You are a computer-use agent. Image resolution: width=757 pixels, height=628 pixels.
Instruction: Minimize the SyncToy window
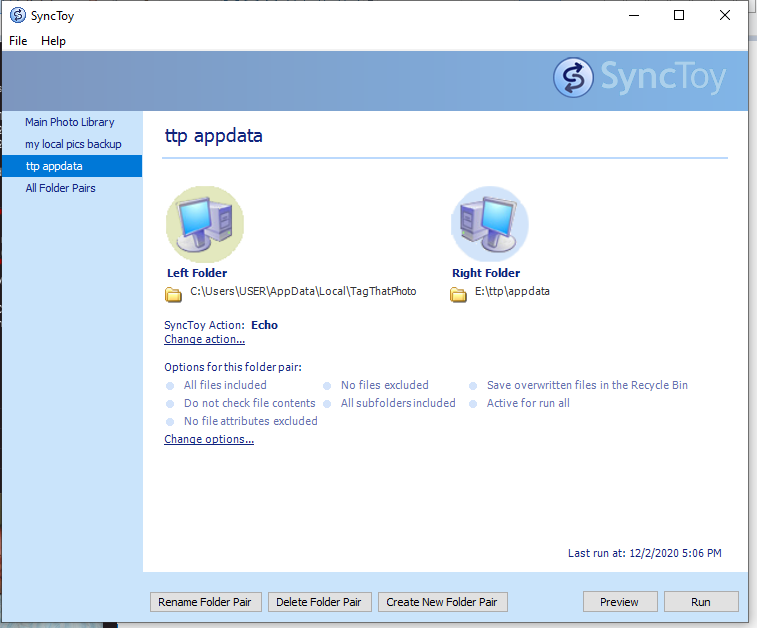point(634,15)
